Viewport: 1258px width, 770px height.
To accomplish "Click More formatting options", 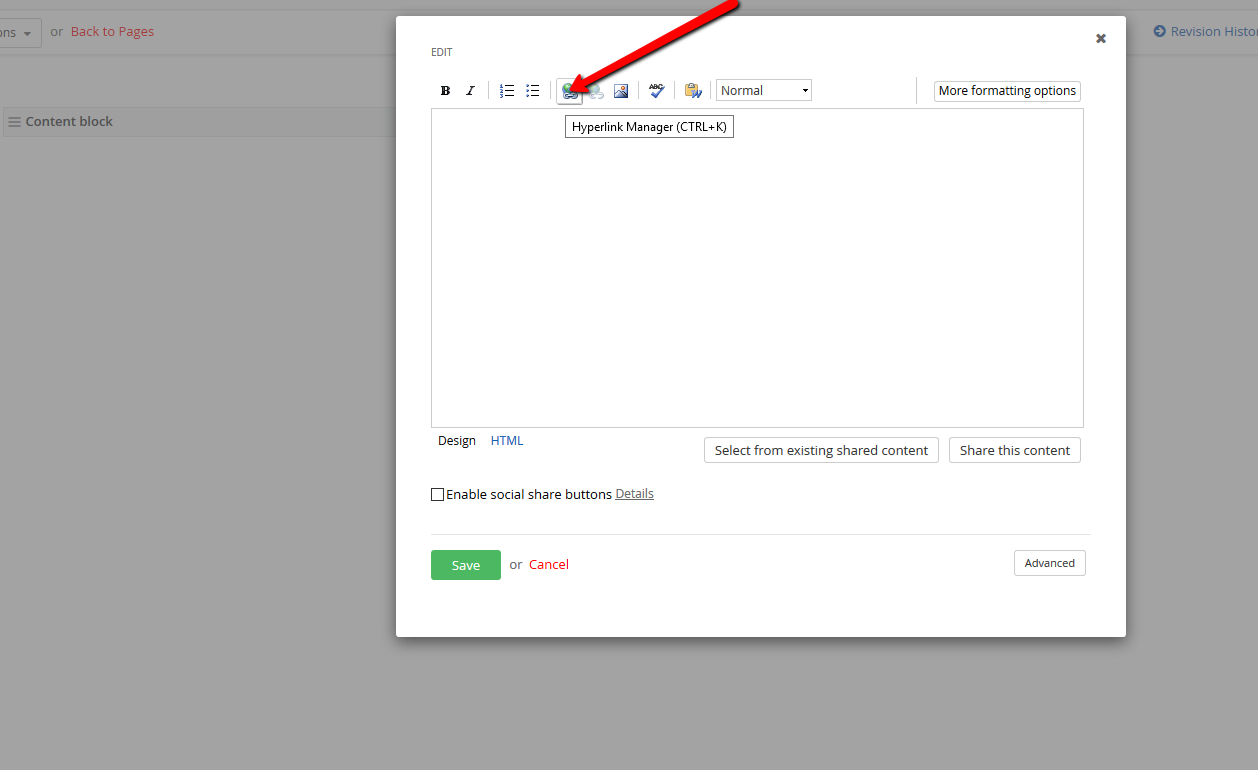I will (x=1006, y=90).
